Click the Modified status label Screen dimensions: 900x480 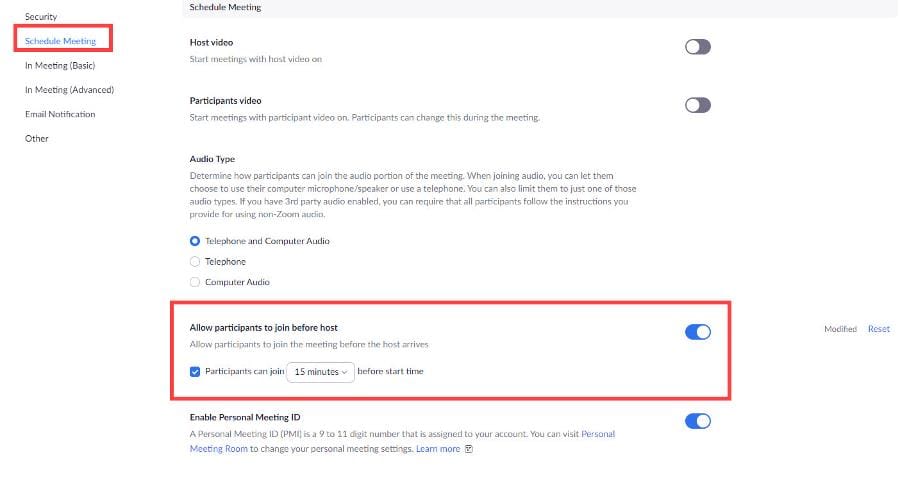840,329
